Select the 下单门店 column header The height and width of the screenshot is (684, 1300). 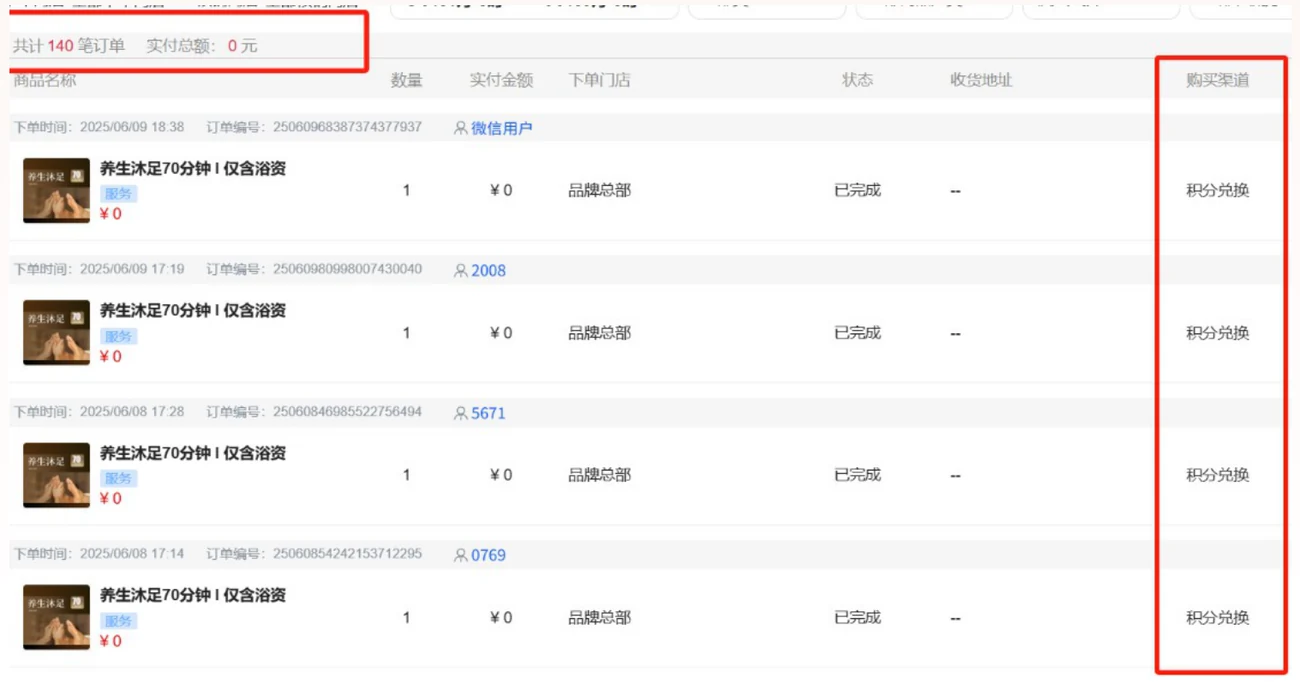coord(599,81)
